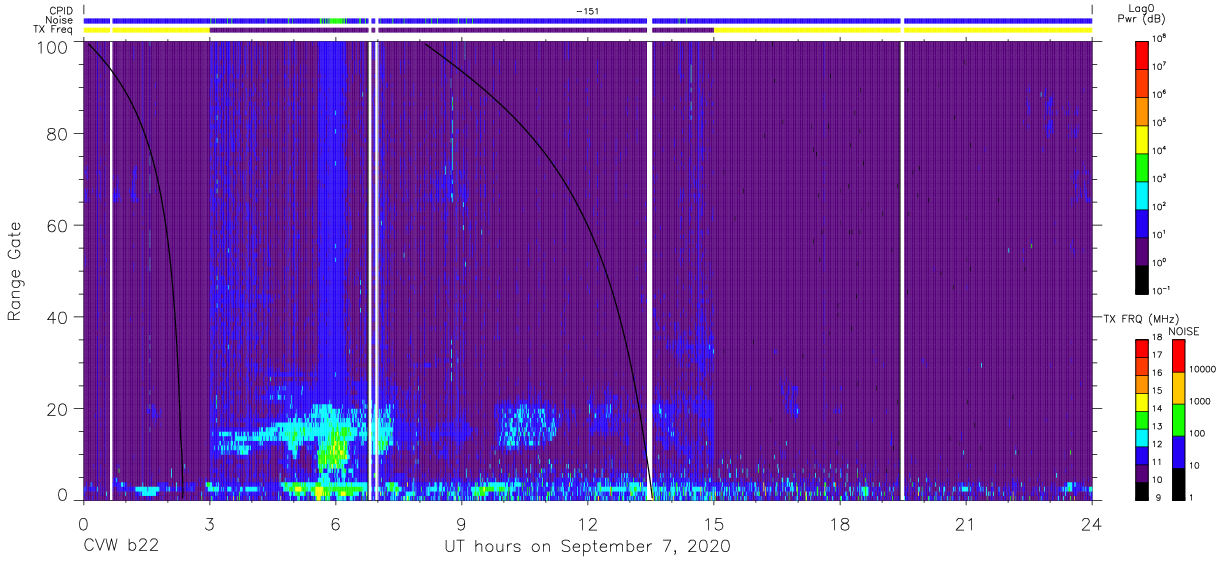
Task: Click the 'CVW b22' radar beam label
Action: (120, 547)
